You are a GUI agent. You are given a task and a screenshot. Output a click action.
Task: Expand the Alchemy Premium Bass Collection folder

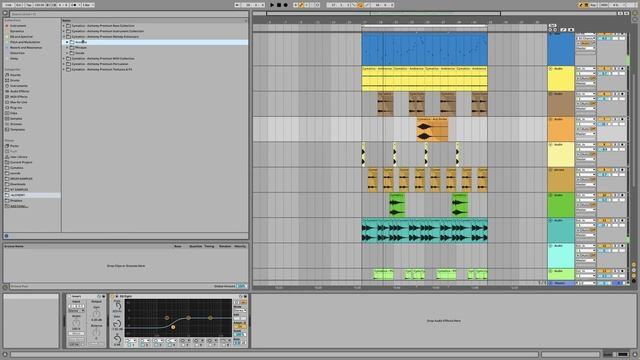point(64,26)
